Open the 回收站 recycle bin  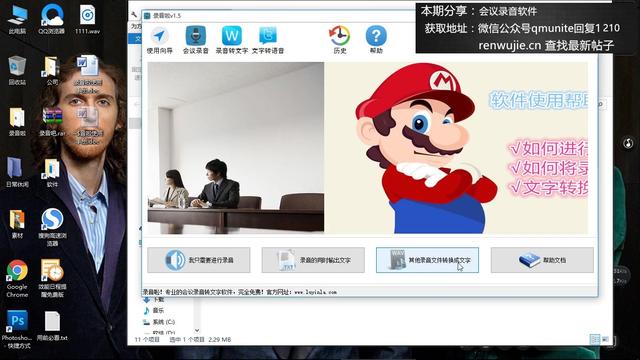[17, 71]
